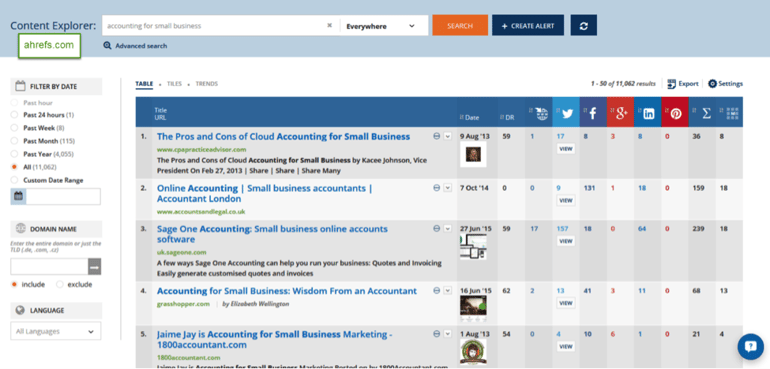Click the minus circle icon on Wisdom From an Accountant row
This screenshot has height=369, width=770.
tap(437, 291)
